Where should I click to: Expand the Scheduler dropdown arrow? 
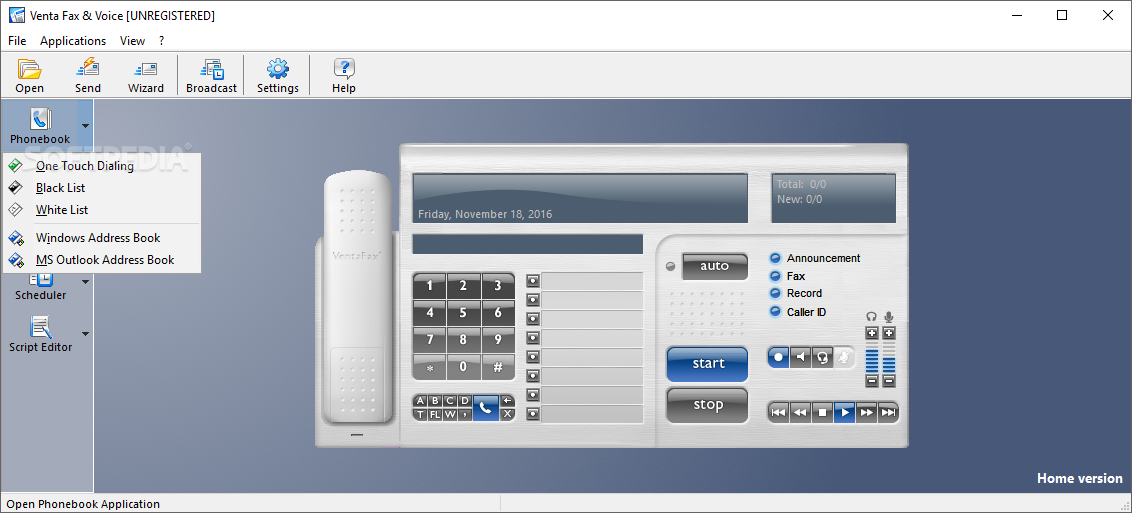pyautogui.click(x=85, y=282)
